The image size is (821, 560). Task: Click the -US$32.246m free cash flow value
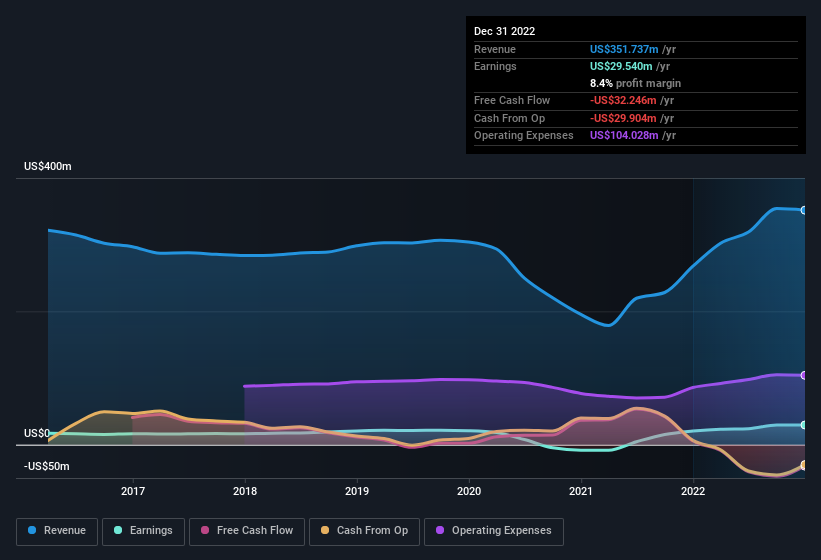[623, 100]
